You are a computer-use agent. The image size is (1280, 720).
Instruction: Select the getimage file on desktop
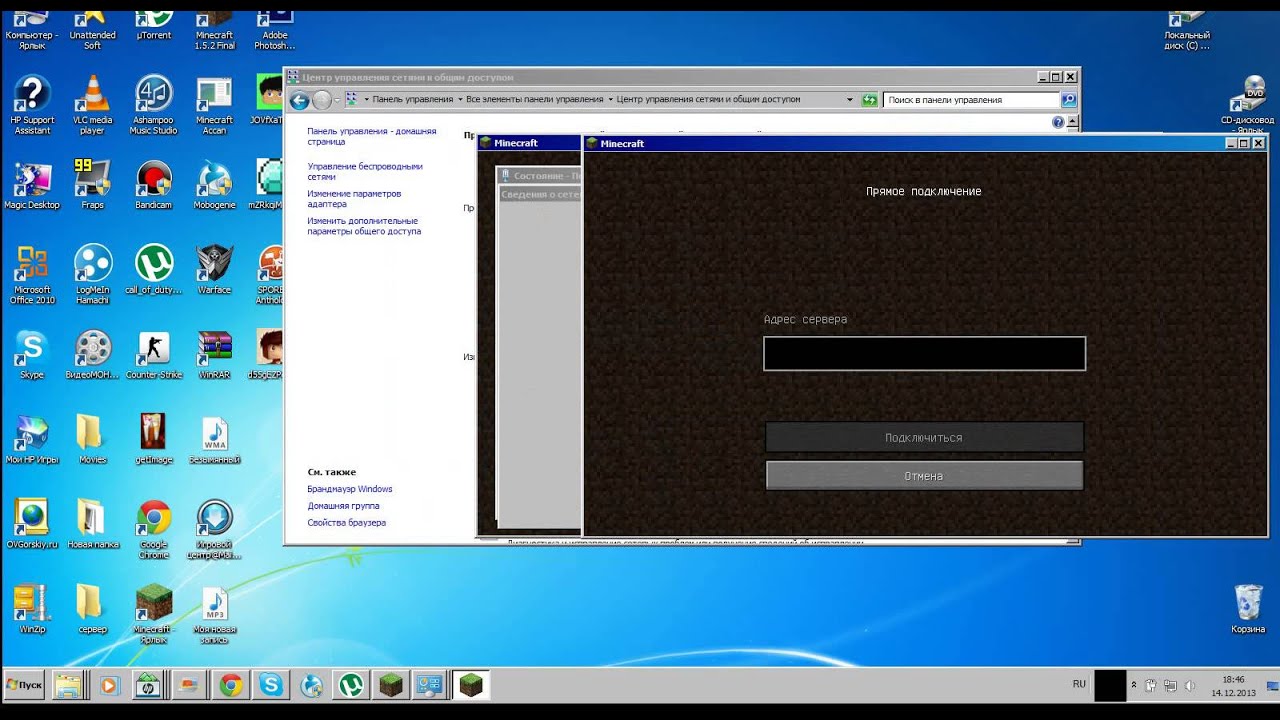(x=154, y=440)
